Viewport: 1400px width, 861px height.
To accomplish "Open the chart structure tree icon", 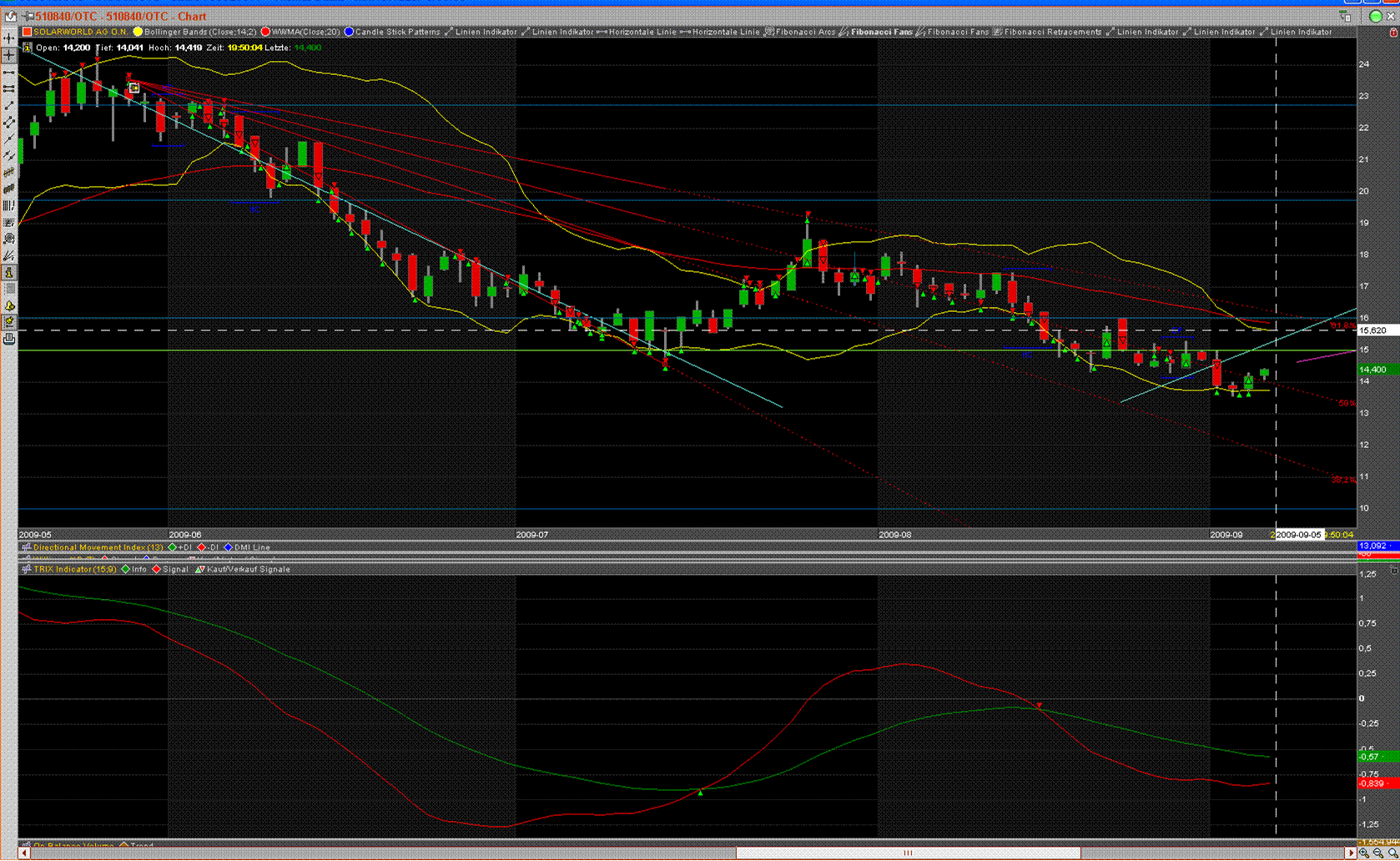I will (x=1345, y=16).
